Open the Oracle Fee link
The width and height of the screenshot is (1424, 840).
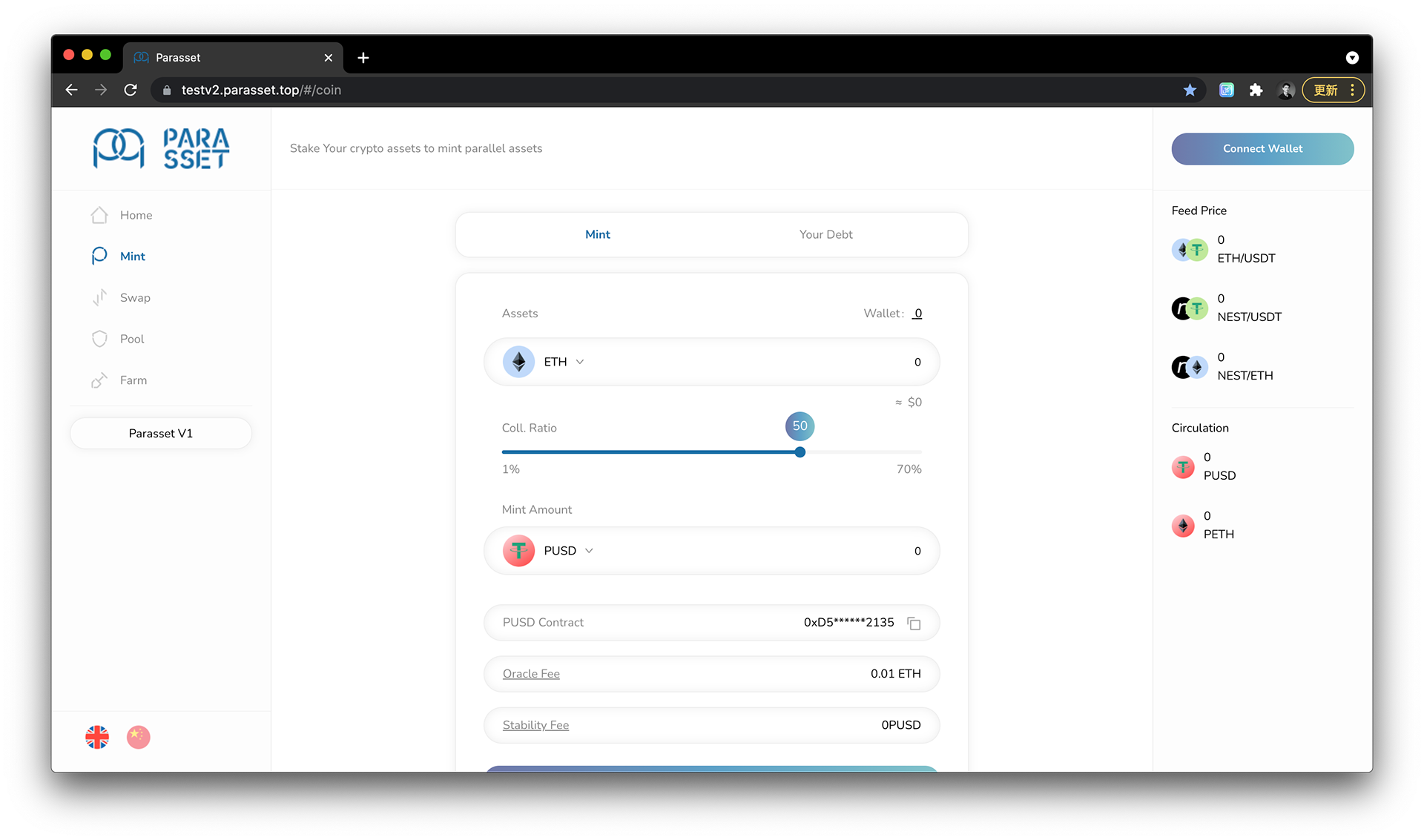point(531,674)
